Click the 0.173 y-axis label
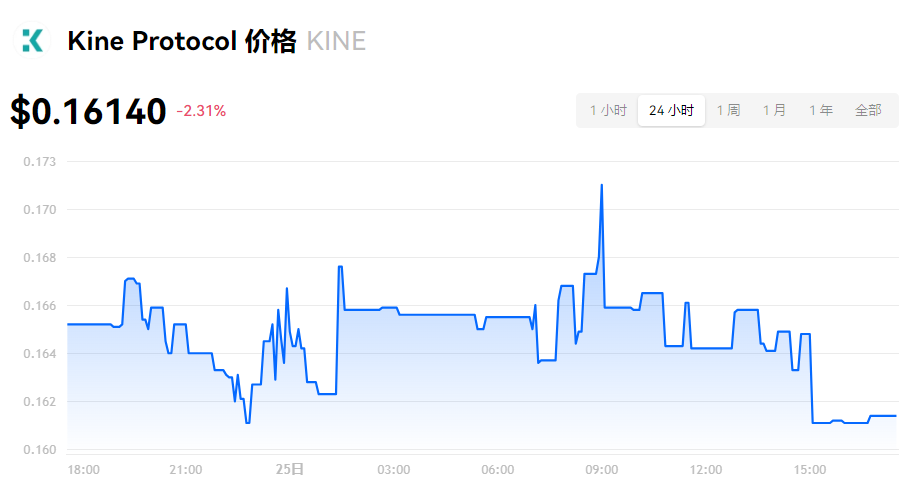The height and width of the screenshot is (487, 902). pyautogui.click(x=40, y=162)
